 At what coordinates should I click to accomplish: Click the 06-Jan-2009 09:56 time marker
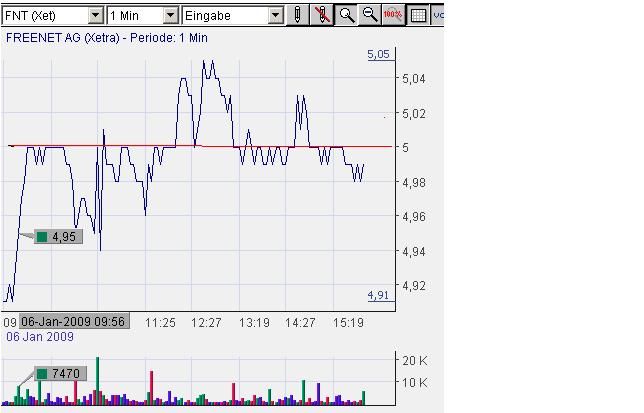click(x=73, y=321)
